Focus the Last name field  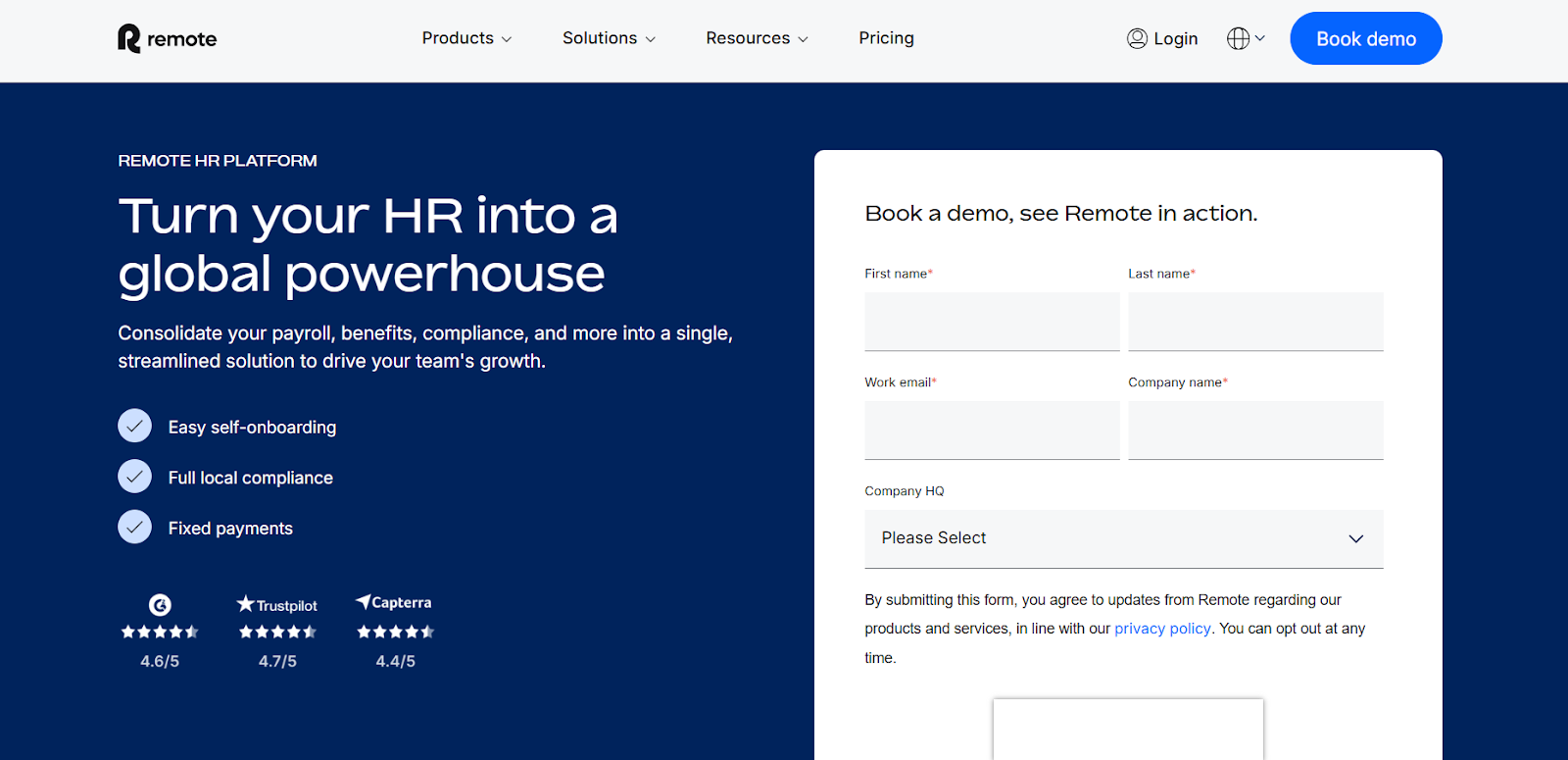1255,322
